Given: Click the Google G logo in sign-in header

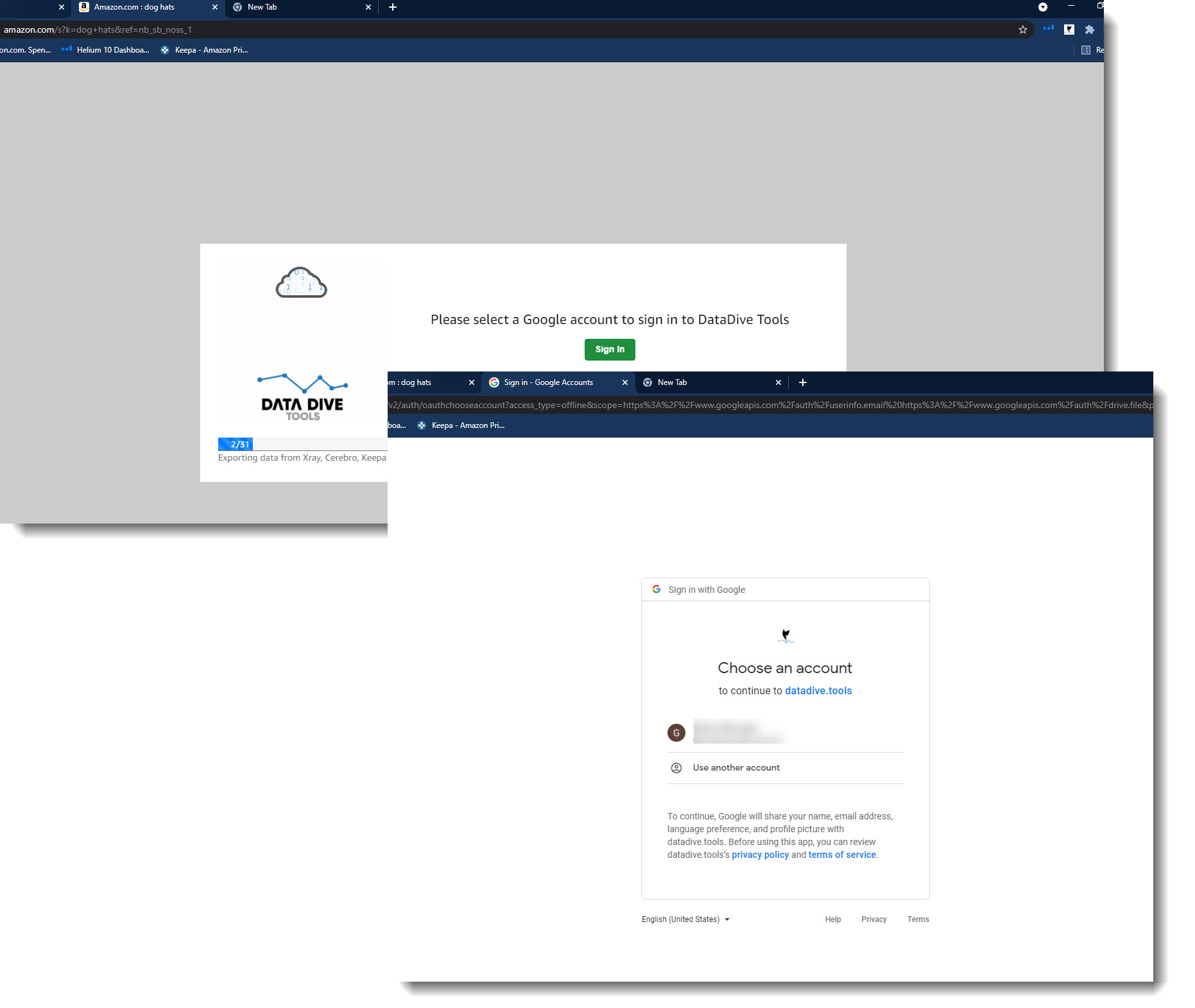Looking at the screenshot, I should click(x=657, y=589).
